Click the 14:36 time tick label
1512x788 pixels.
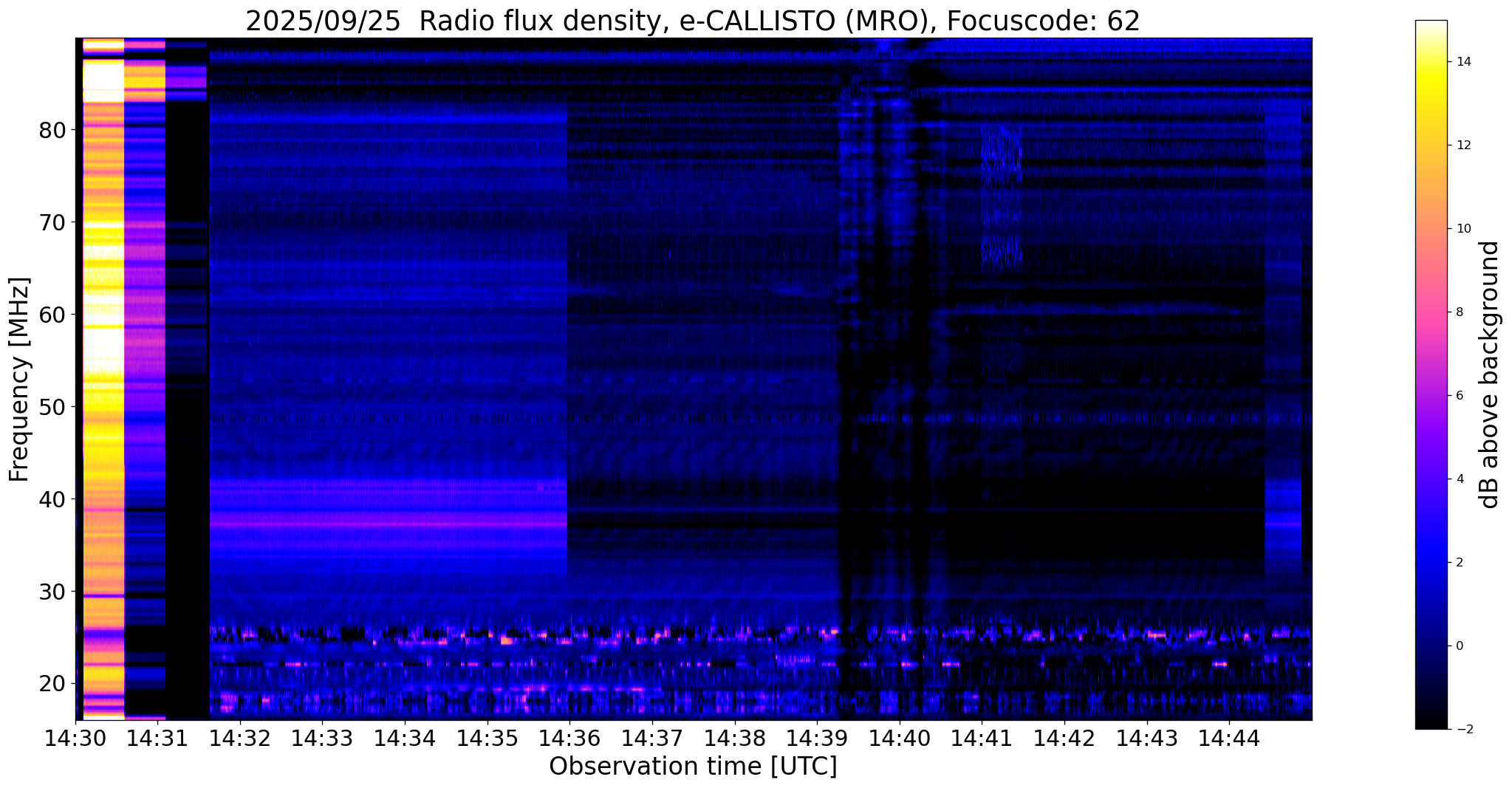click(569, 738)
